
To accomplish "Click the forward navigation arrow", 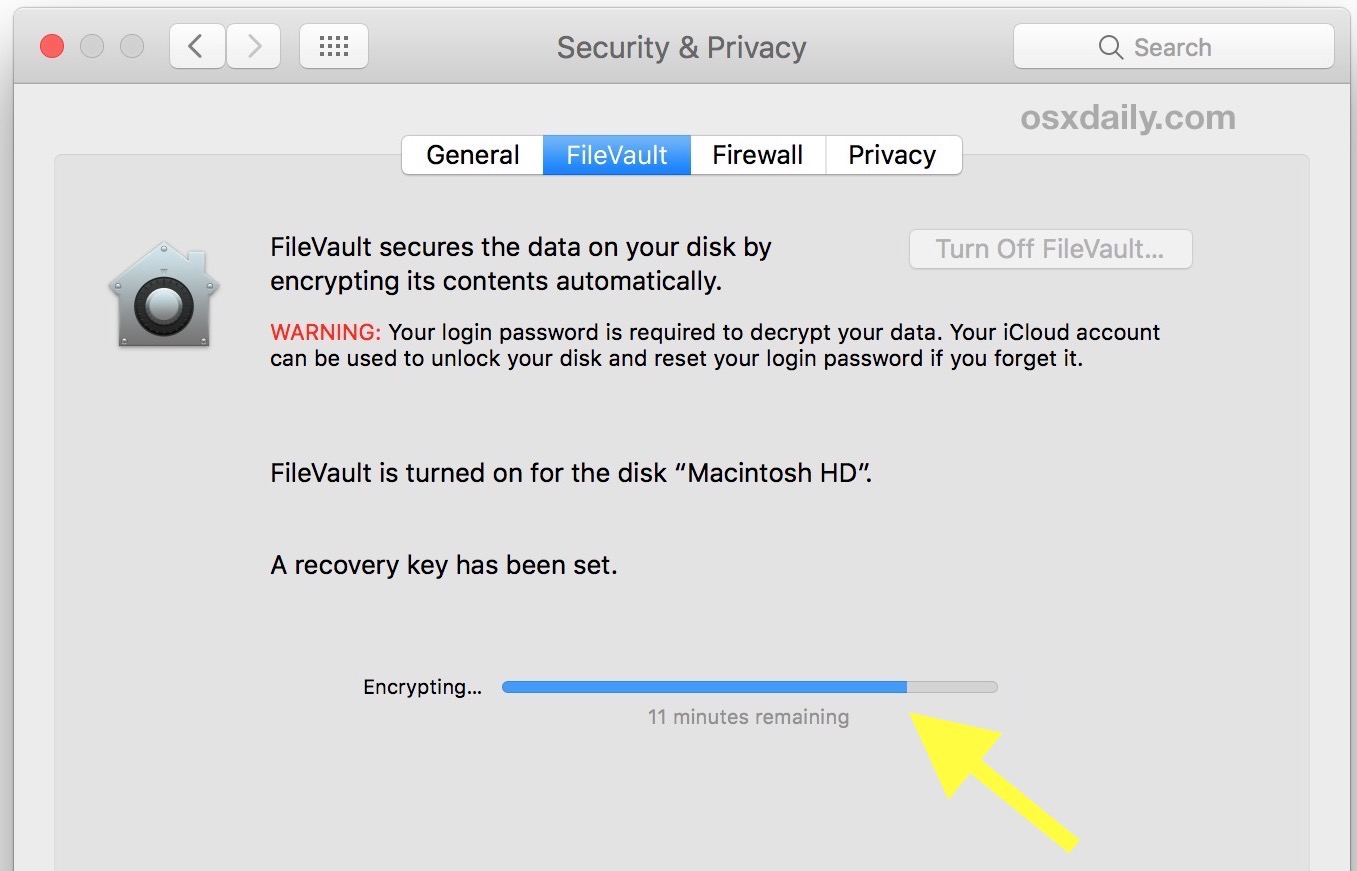I will point(254,46).
